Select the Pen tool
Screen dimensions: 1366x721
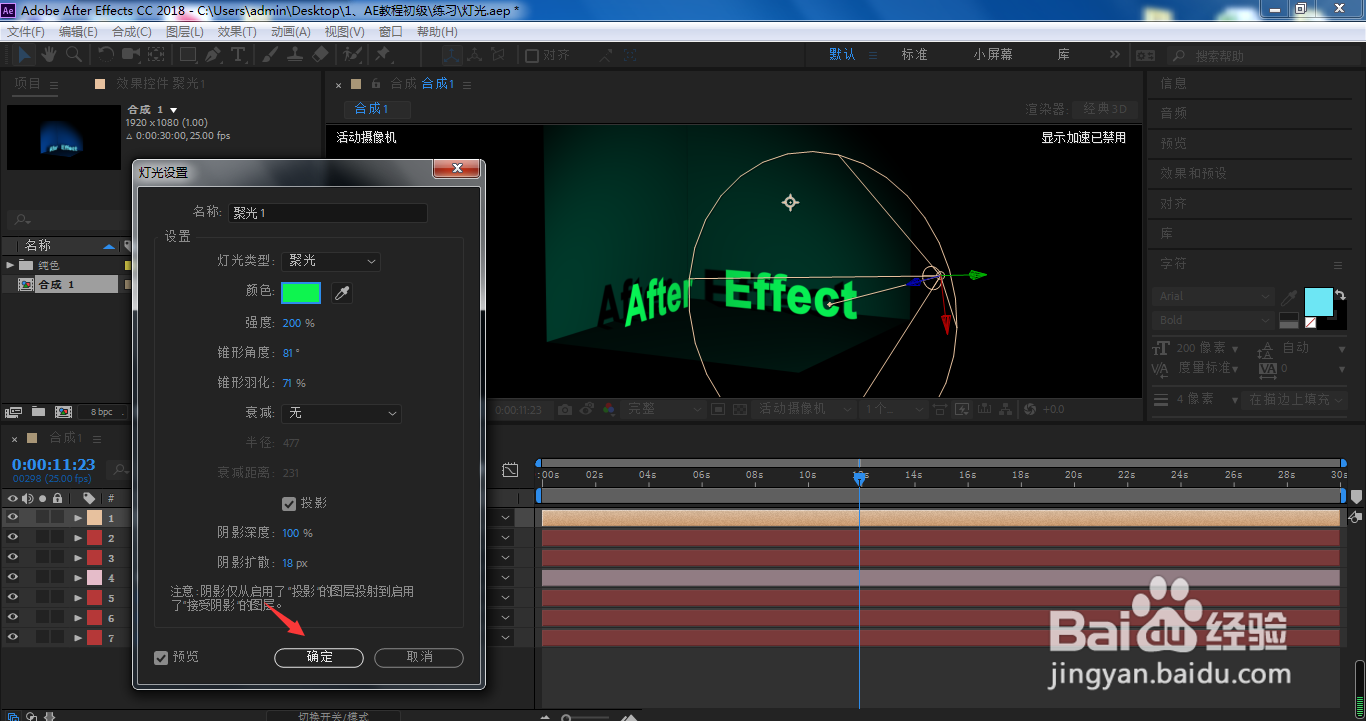pos(212,54)
